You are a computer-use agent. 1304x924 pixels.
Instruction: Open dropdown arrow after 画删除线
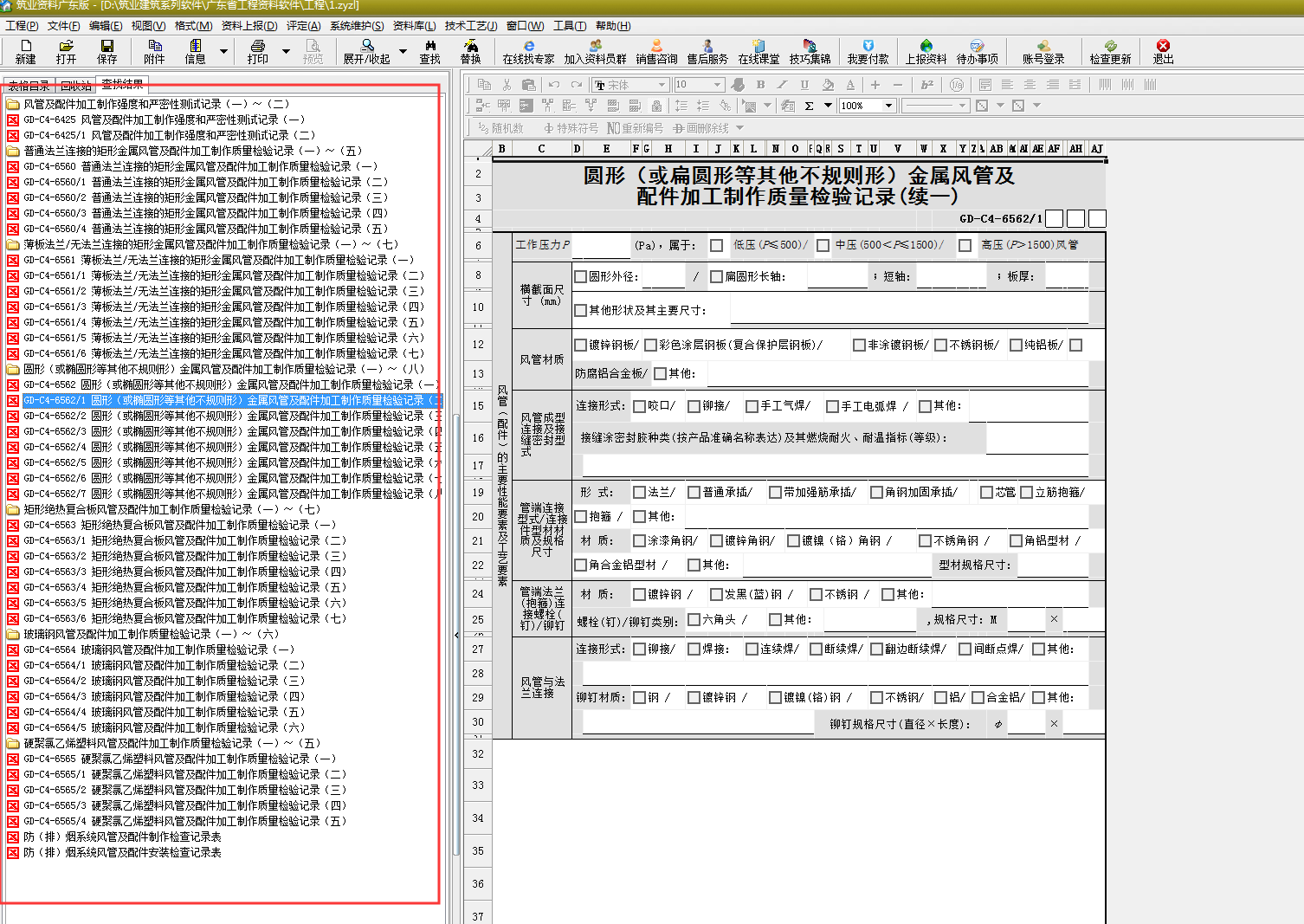(739, 127)
